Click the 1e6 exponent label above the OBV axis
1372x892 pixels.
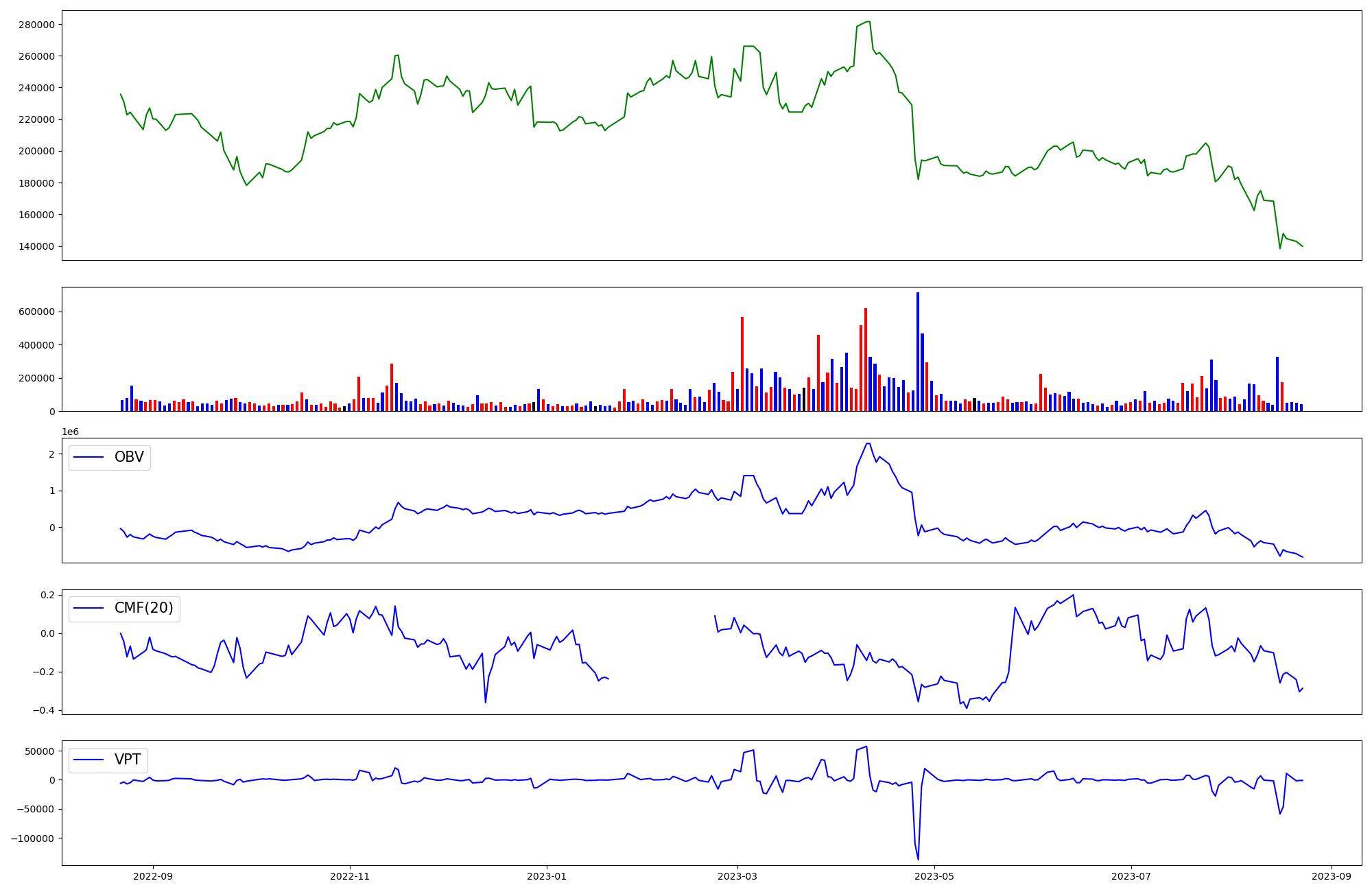click(x=70, y=432)
